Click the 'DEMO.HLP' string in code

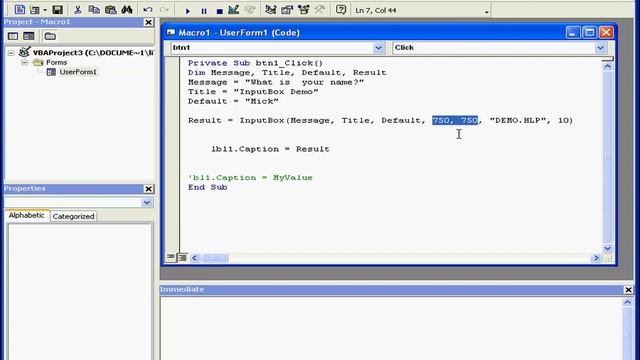(x=518, y=120)
